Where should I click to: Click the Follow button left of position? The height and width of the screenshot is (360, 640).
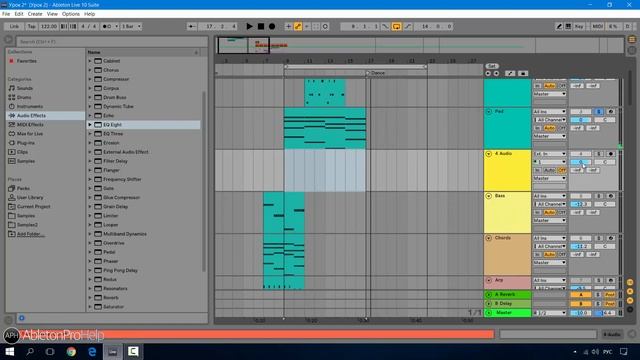192,27
